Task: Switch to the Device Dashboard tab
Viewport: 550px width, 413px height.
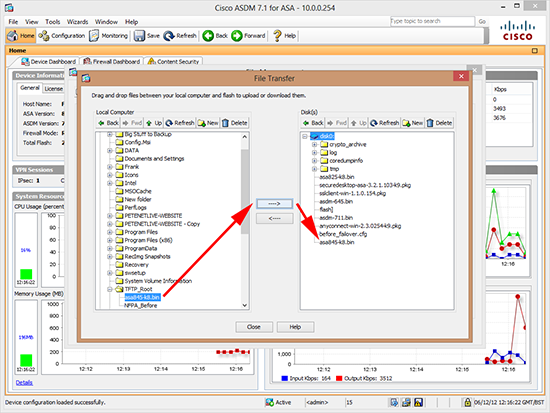Action: pyautogui.click(x=48, y=61)
